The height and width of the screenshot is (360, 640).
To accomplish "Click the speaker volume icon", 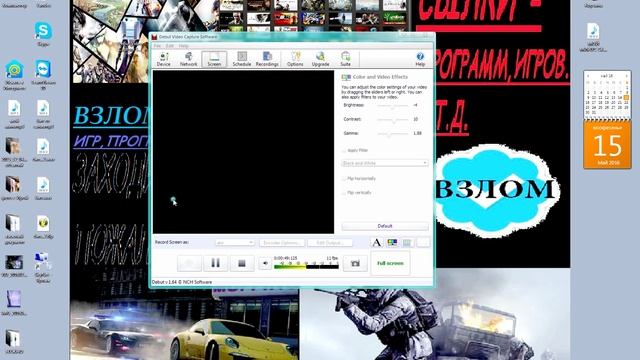I will (265, 264).
